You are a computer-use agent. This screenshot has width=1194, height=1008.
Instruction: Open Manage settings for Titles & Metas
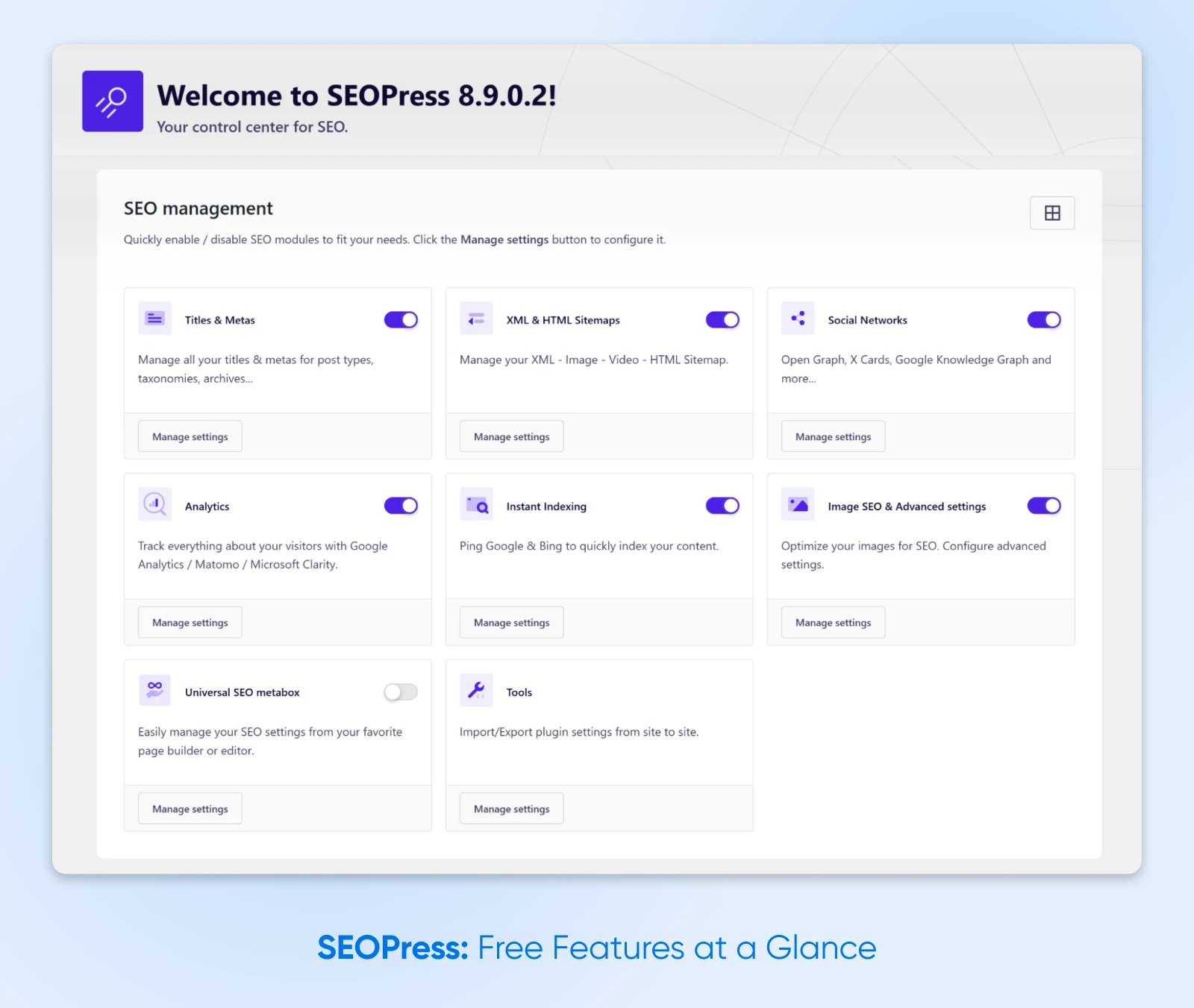190,436
